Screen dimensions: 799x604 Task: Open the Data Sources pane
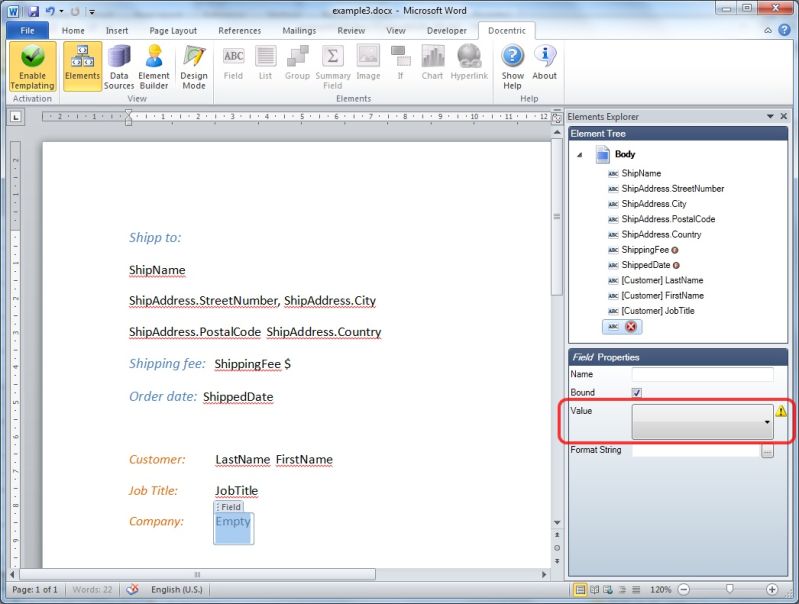point(119,67)
